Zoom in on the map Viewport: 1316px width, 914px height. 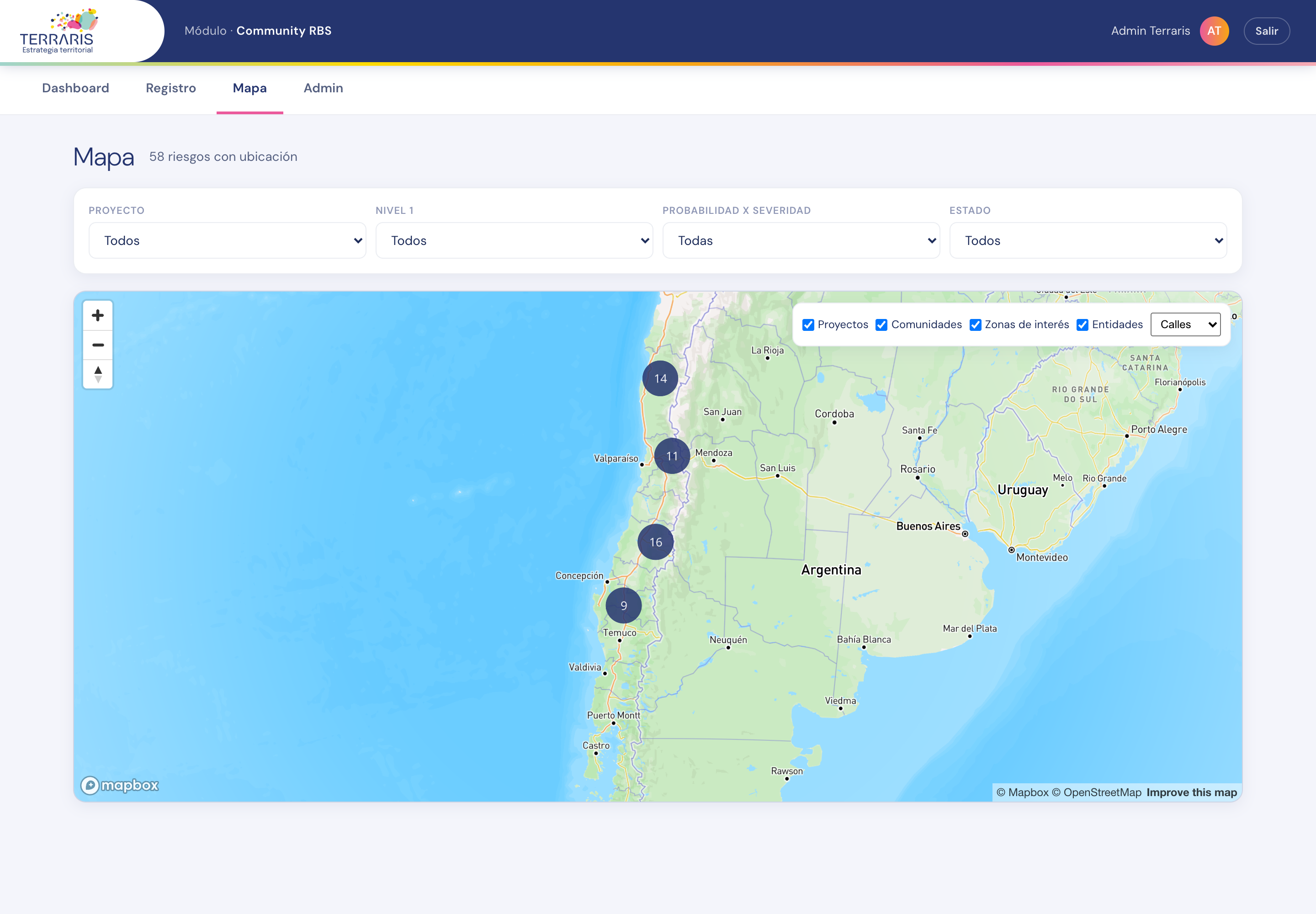[98, 315]
